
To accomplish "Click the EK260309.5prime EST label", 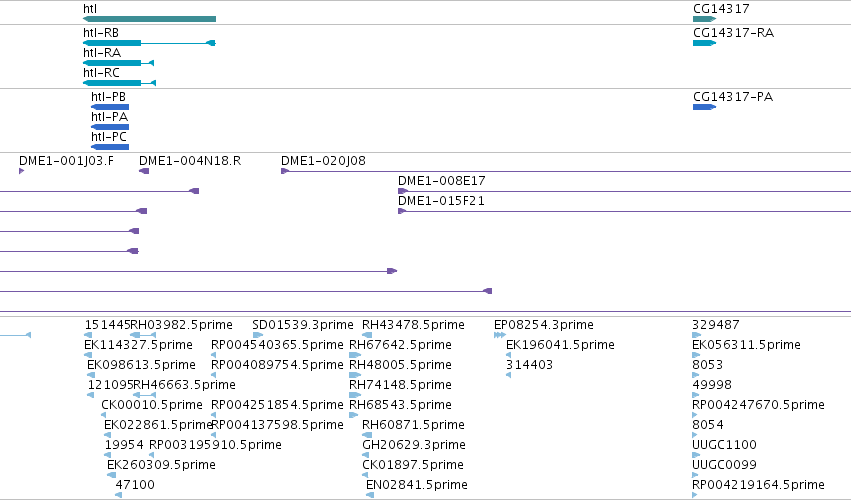I will tap(161, 465).
